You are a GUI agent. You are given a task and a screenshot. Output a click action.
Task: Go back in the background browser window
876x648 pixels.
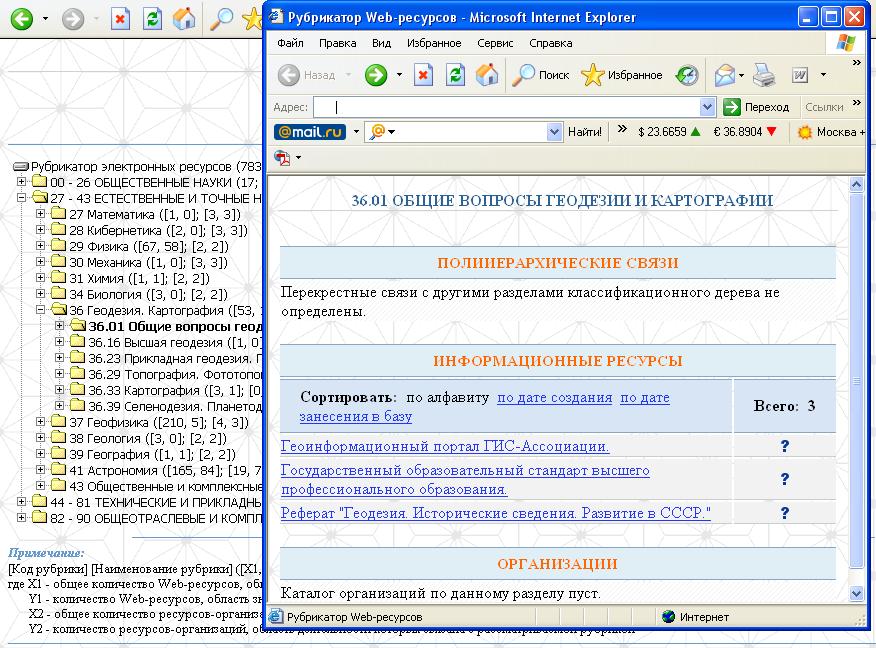(22, 19)
